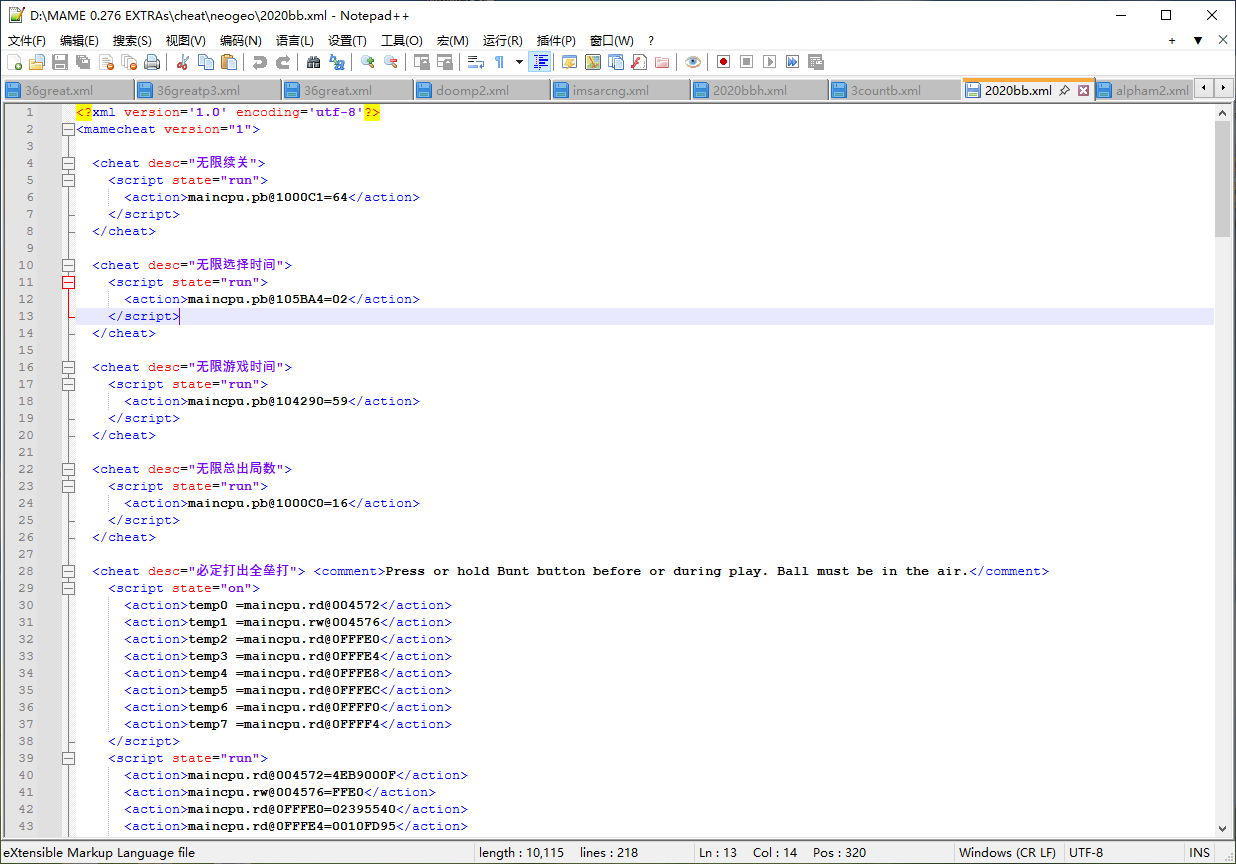Pin the 2020bb.xml tab
This screenshot has height=864, width=1236.
point(1065,90)
